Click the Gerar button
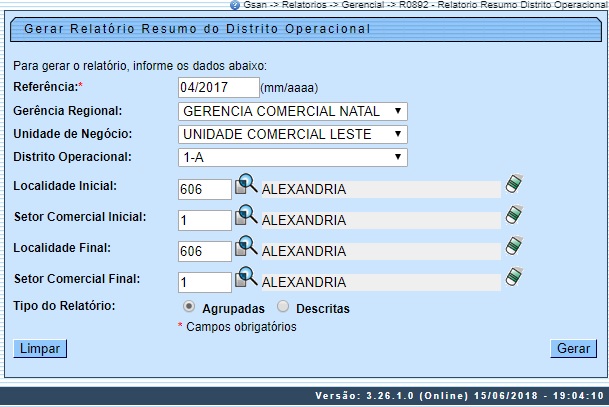This screenshot has width=609, height=407. 573,348
